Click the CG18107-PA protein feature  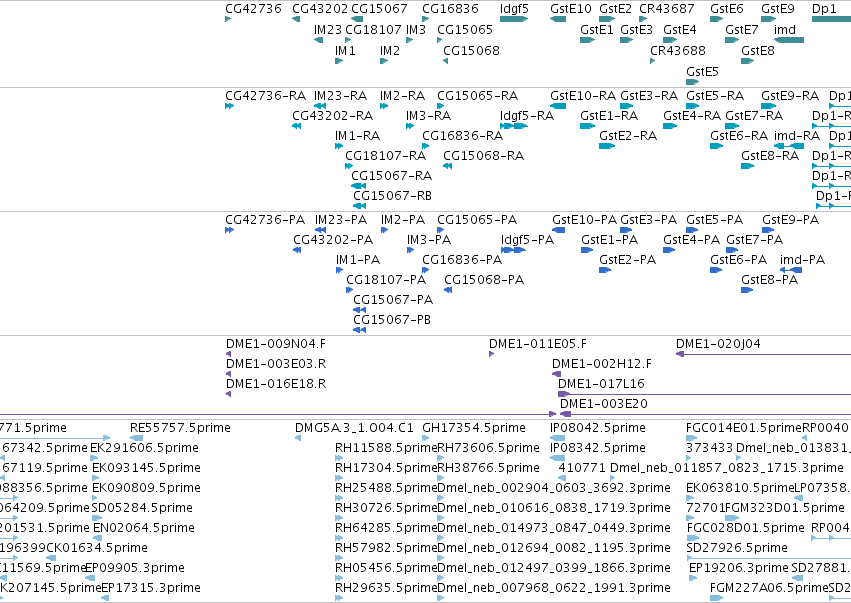350,290
